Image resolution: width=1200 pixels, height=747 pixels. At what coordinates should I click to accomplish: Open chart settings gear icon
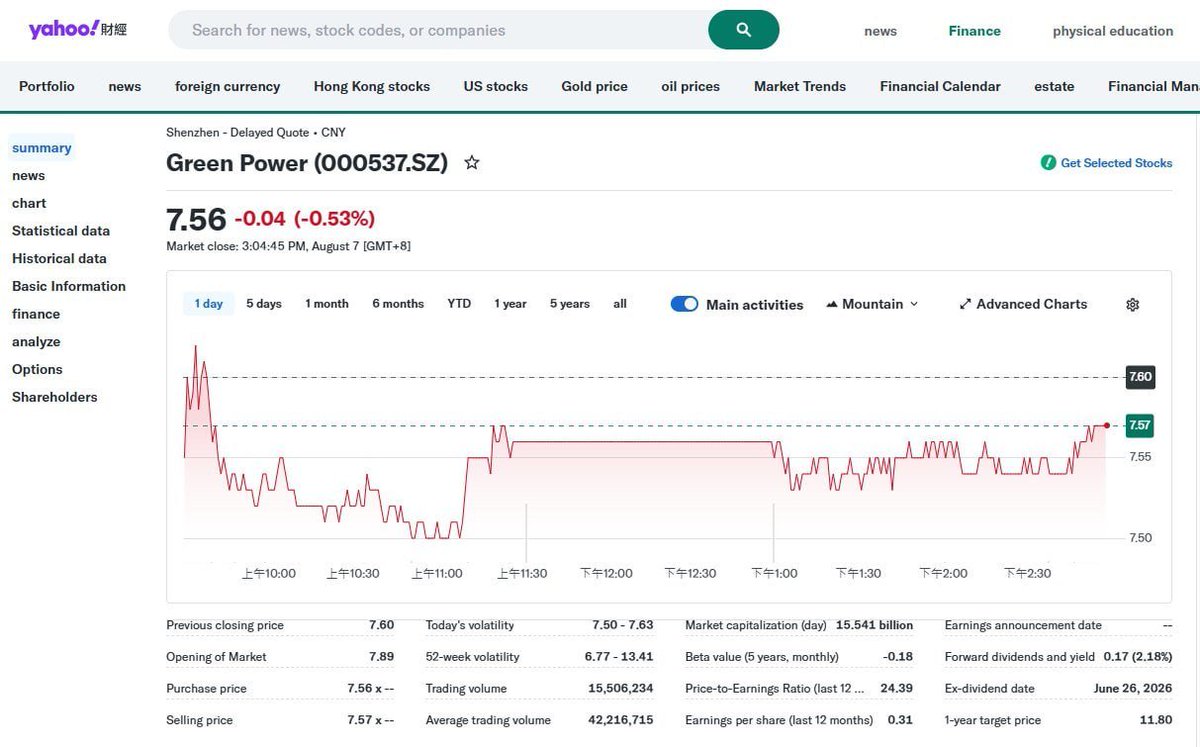click(1132, 304)
